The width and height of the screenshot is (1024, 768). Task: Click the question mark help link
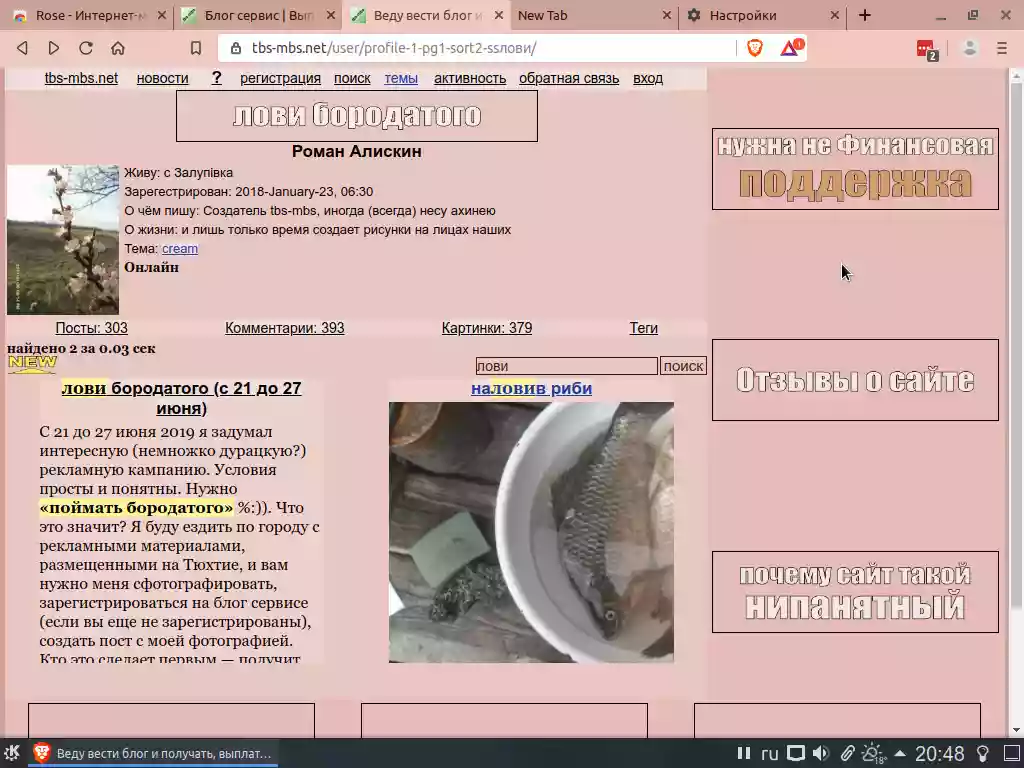pos(217,78)
